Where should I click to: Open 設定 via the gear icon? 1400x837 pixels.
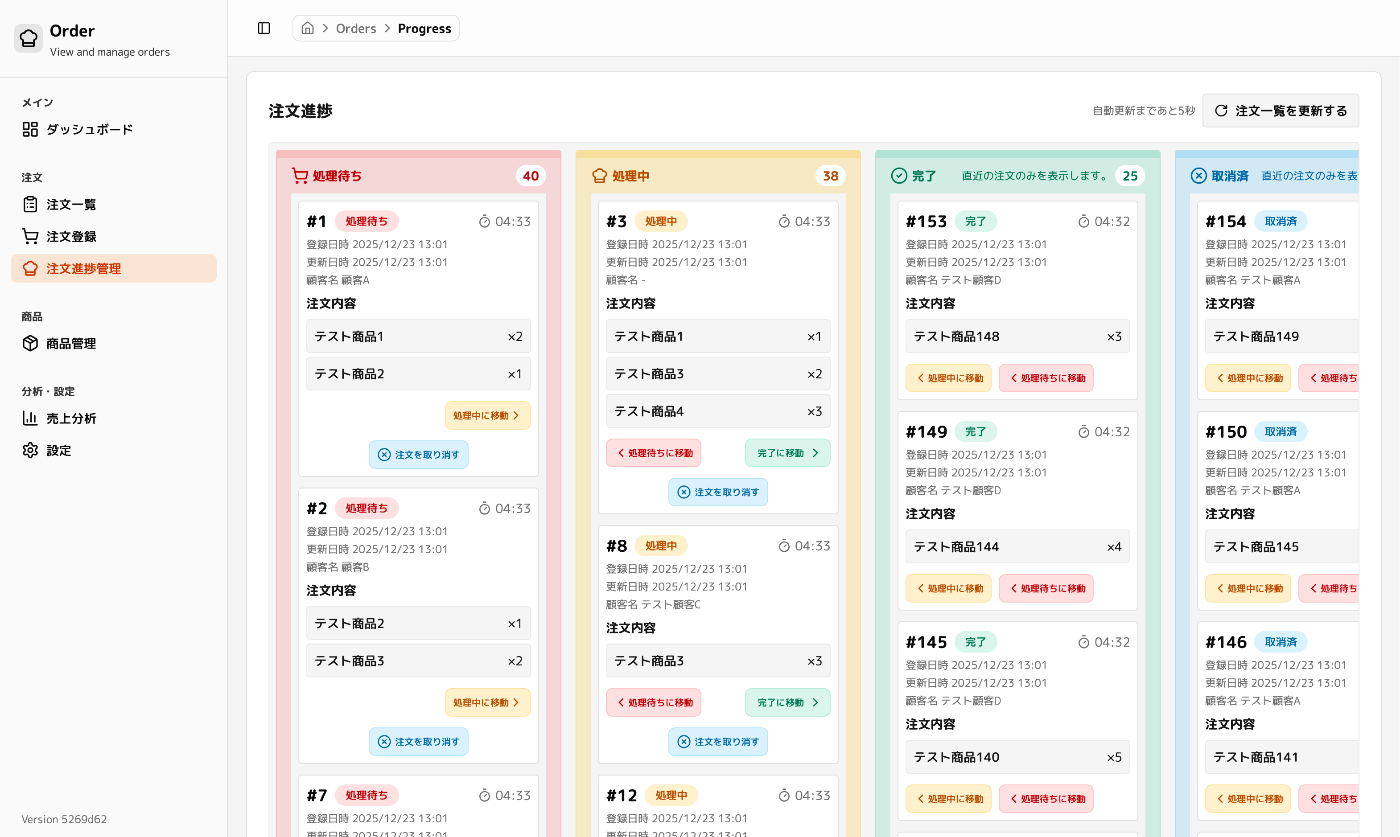click(x=30, y=450)
